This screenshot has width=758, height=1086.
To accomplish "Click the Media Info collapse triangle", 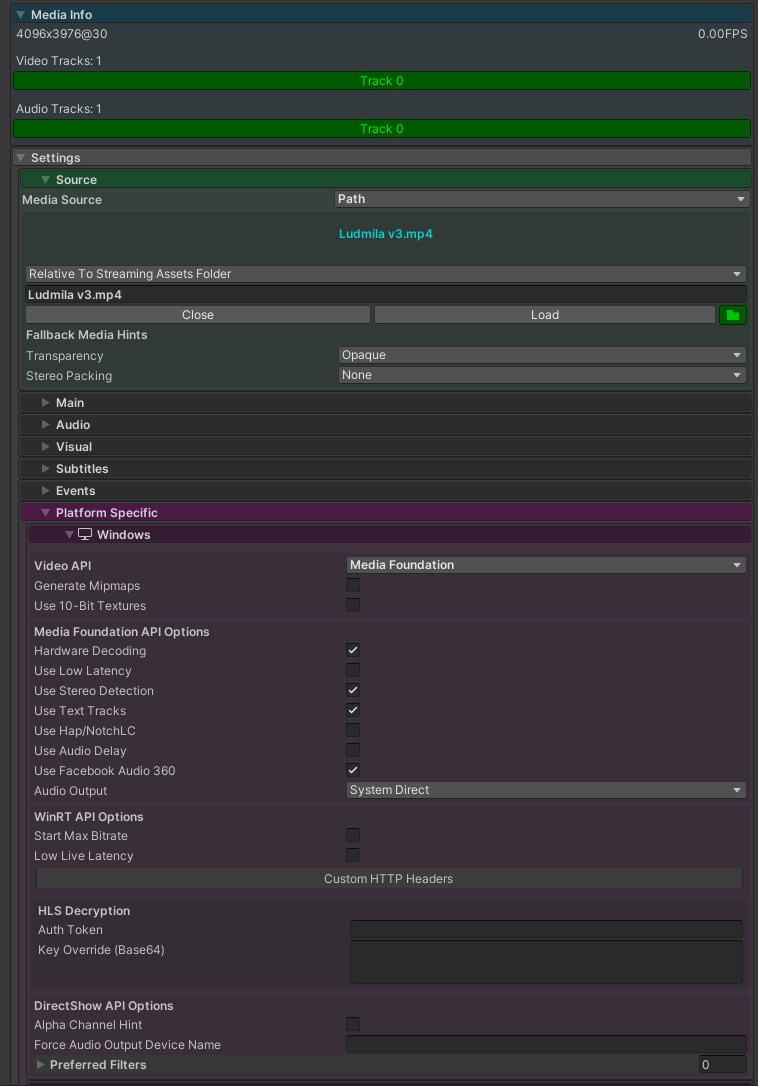I will coord(20,14).
